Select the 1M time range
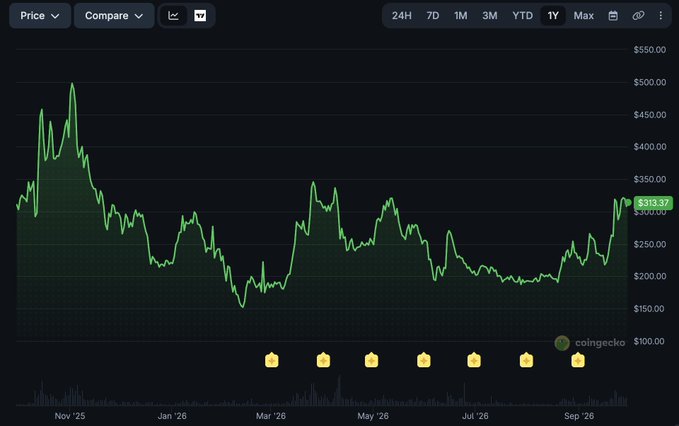The image size is (679, 426). coord(460,16)
